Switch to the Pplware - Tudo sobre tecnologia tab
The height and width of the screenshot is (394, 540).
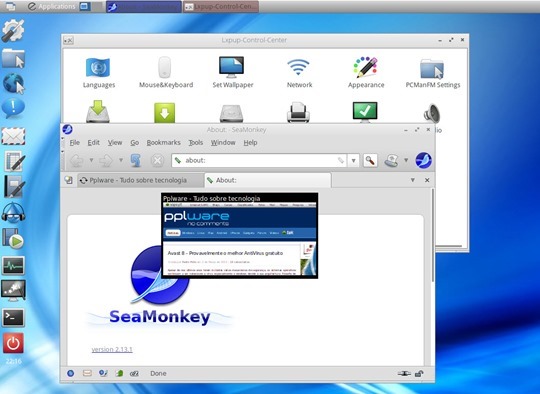[141, 180]
